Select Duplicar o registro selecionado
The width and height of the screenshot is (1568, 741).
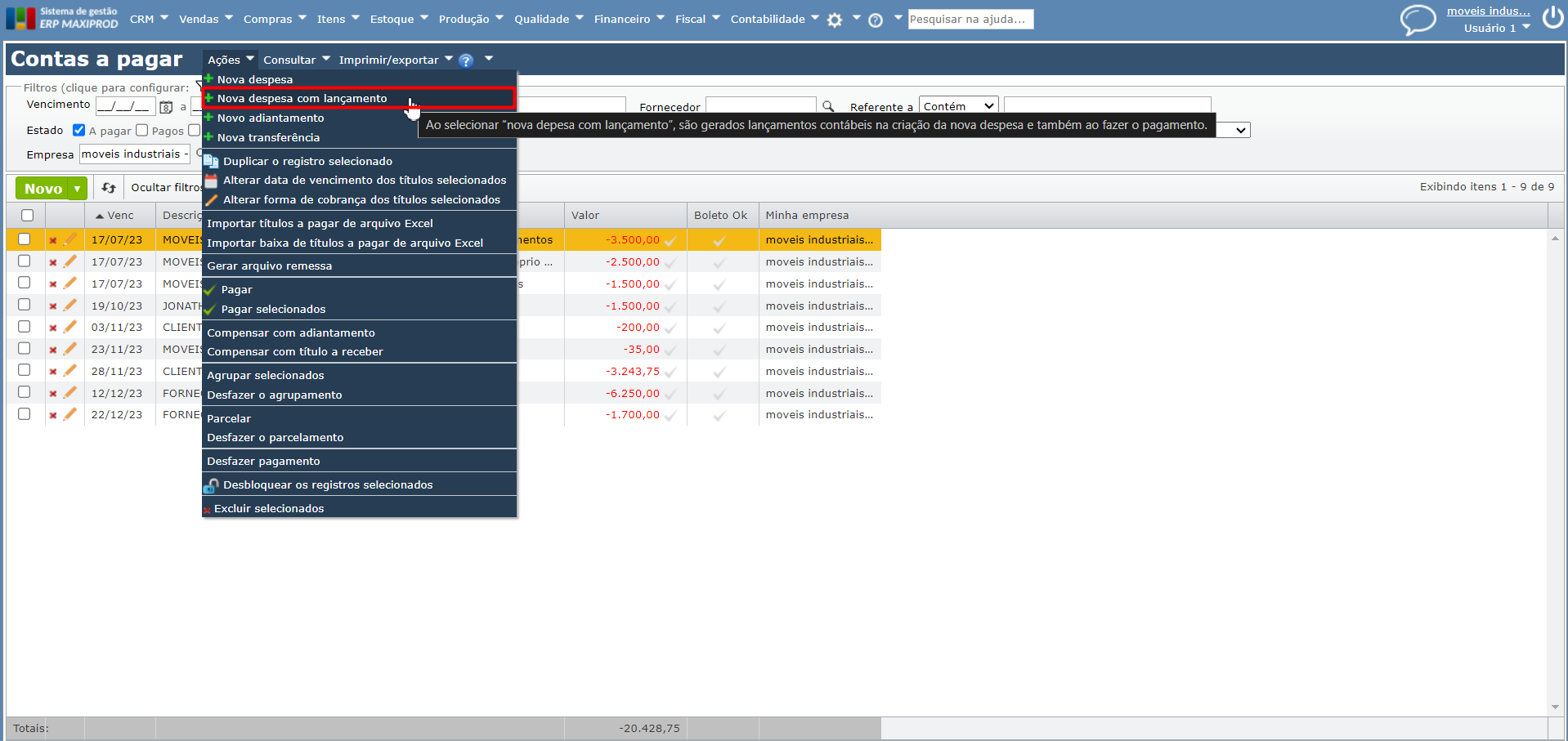(x=359, y=161)
